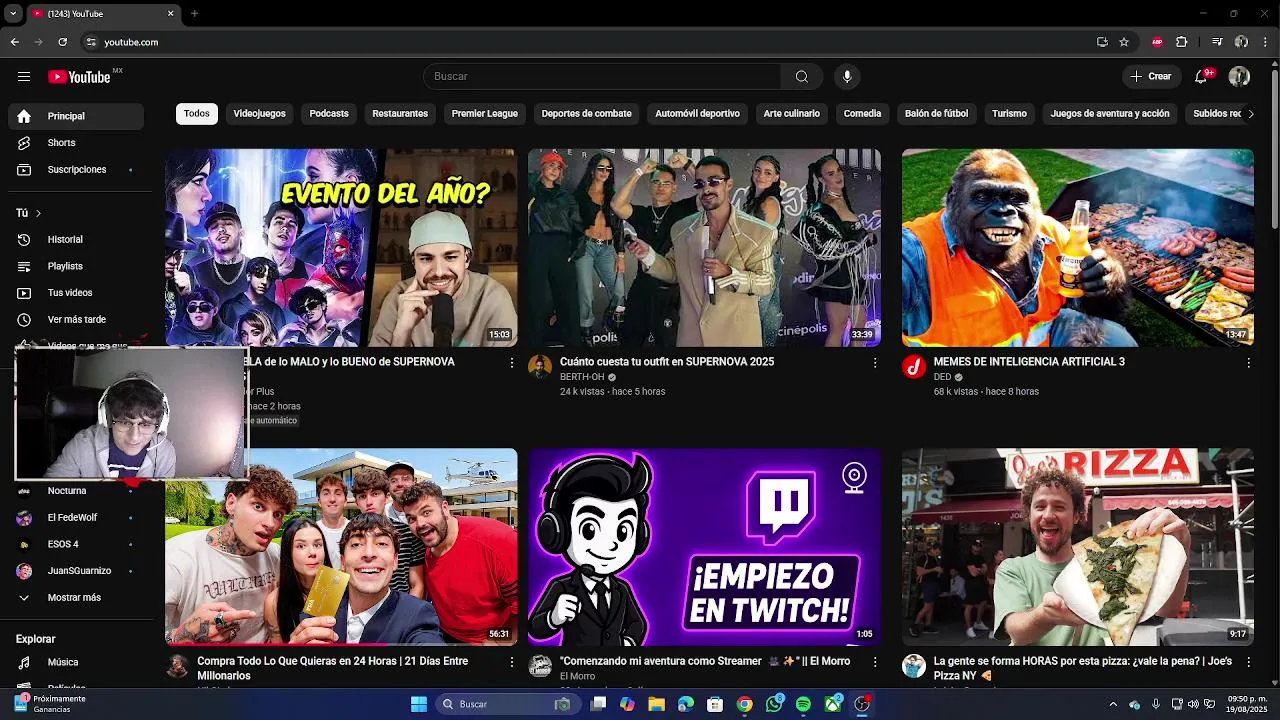Expand the Tú section chevron
This screenshot has height=720, width=1280.
click(x=38, y=213)
